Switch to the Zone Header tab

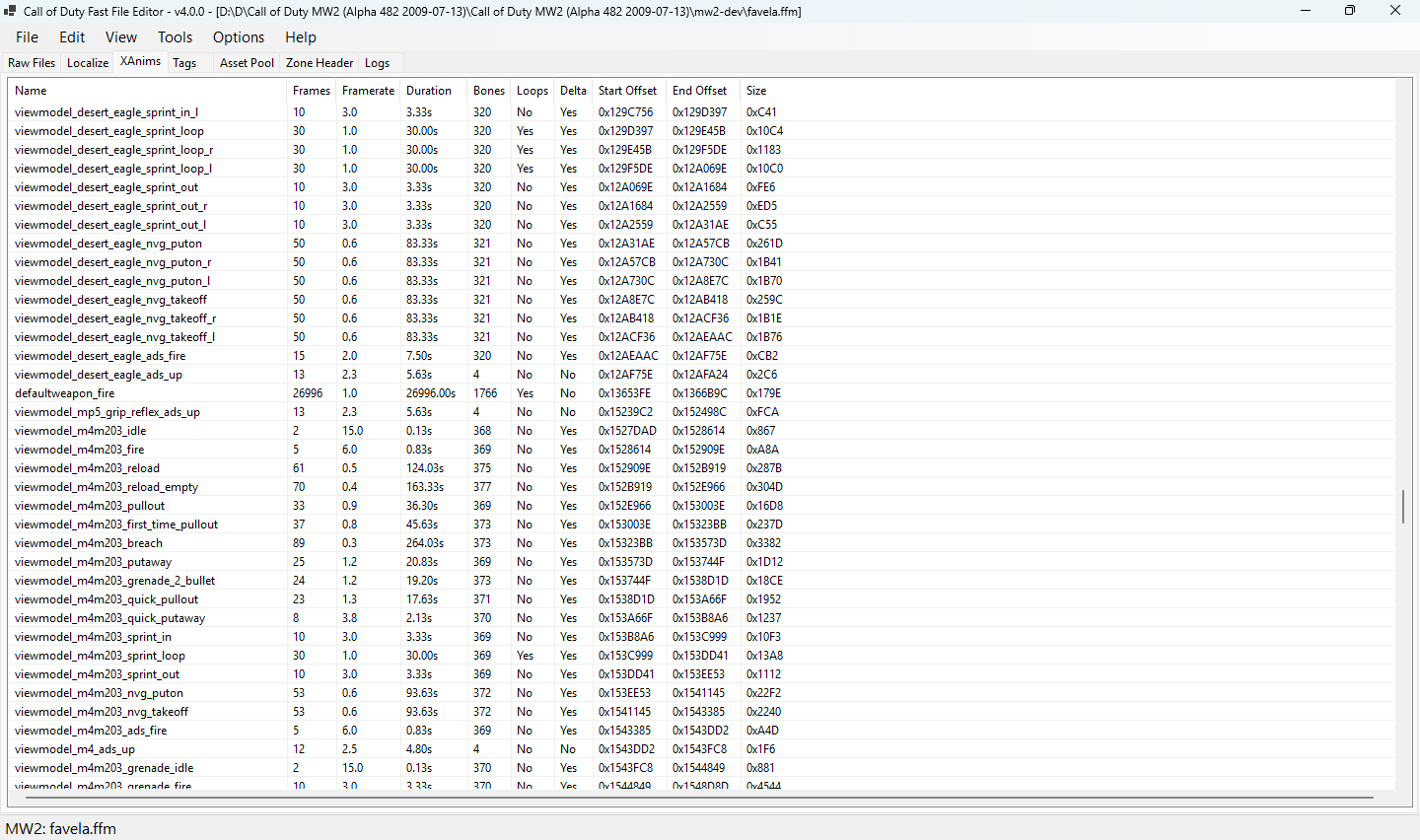tap(319, 63)
